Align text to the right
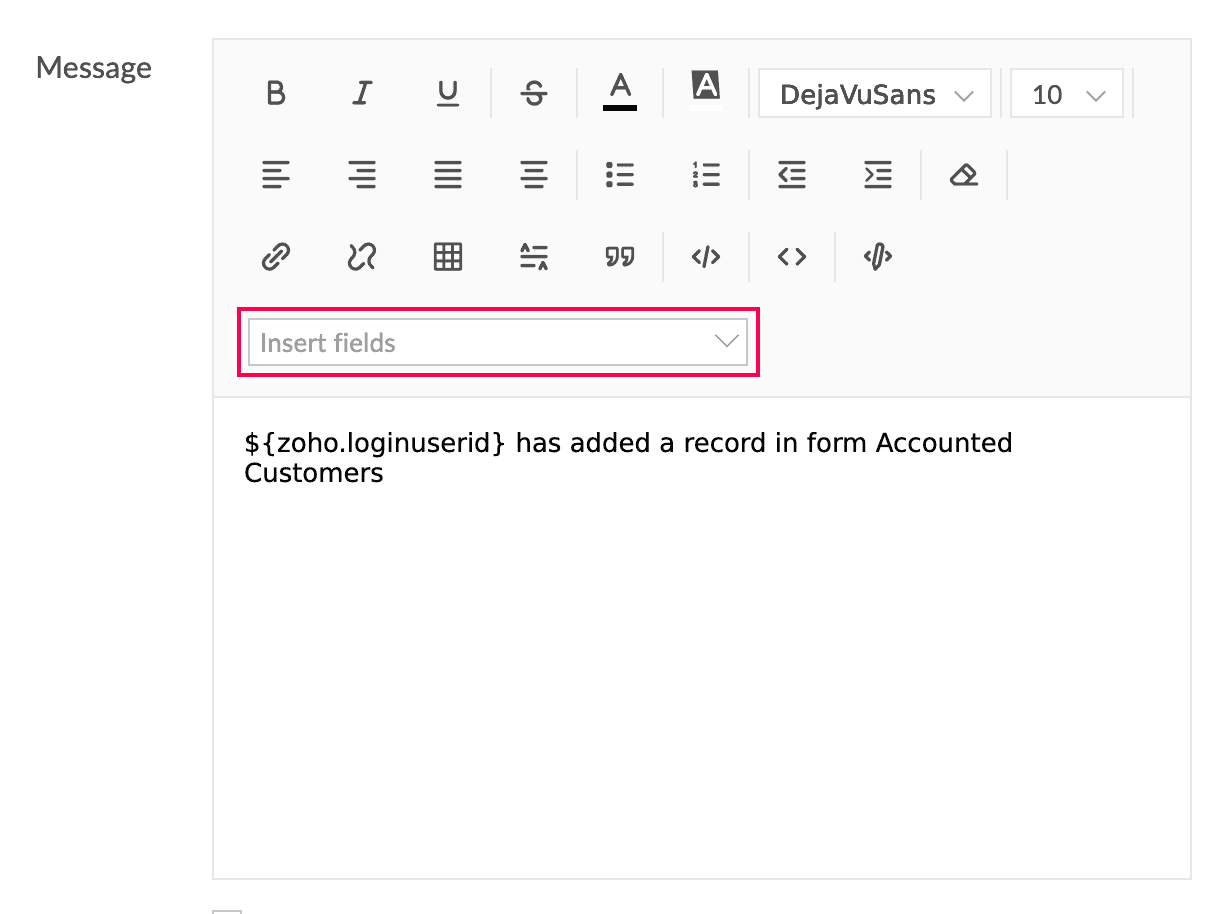Screen dimensions: 1218x914 click(362, 175)
